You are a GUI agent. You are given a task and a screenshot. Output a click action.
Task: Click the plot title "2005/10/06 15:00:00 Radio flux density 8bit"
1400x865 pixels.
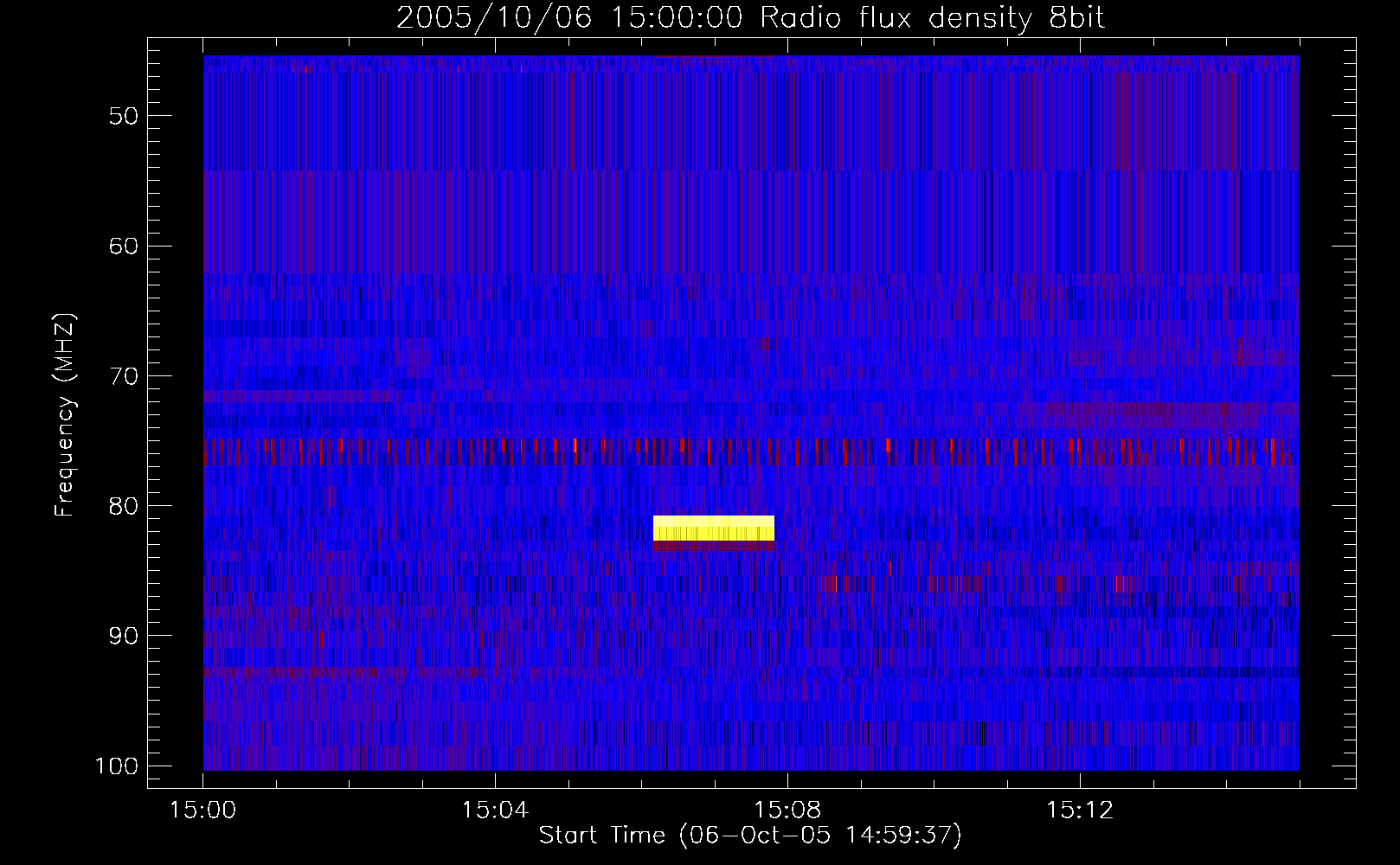coord(751,17)
